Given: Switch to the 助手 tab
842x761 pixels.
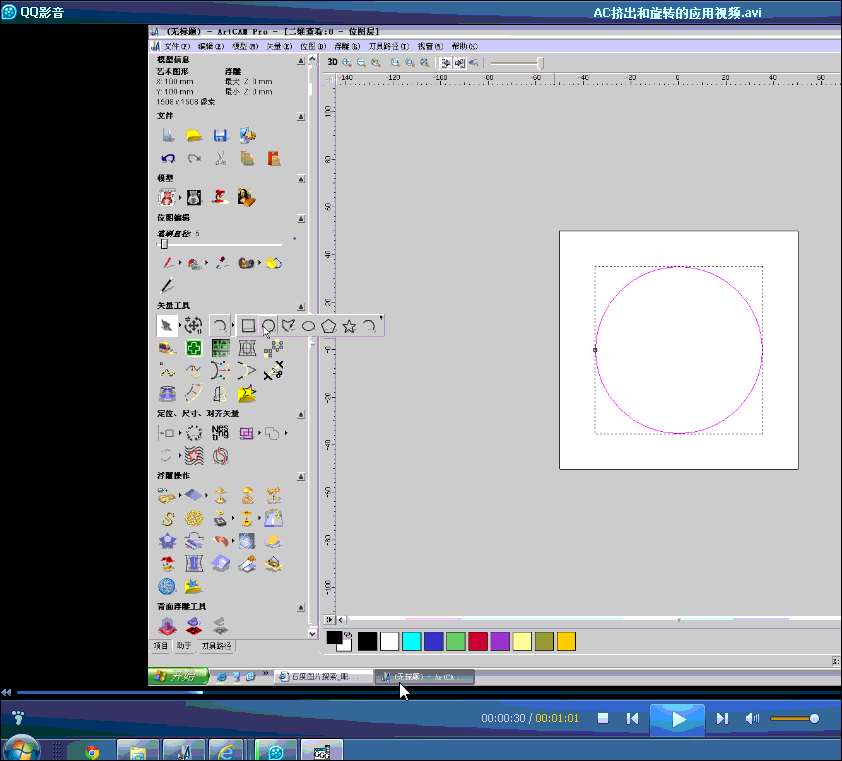Looking at the screenshot, I should (183, 646).
